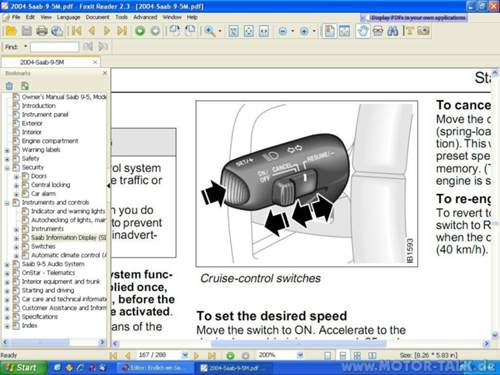This screenshot has width=500, height=375.
Task: Open the Advanced menu
Action: point(145,17)
